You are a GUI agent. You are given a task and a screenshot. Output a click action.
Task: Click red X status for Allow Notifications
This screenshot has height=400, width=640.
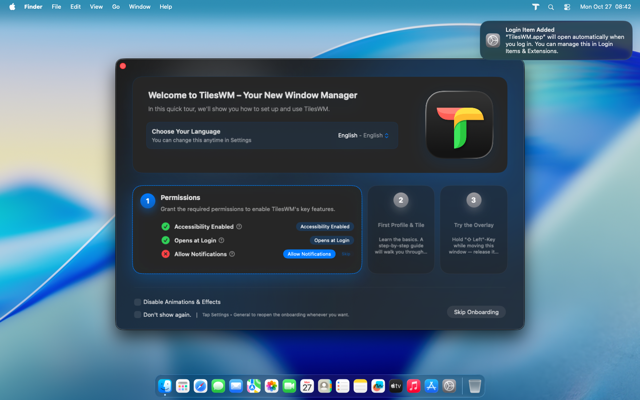coord(165,254)
